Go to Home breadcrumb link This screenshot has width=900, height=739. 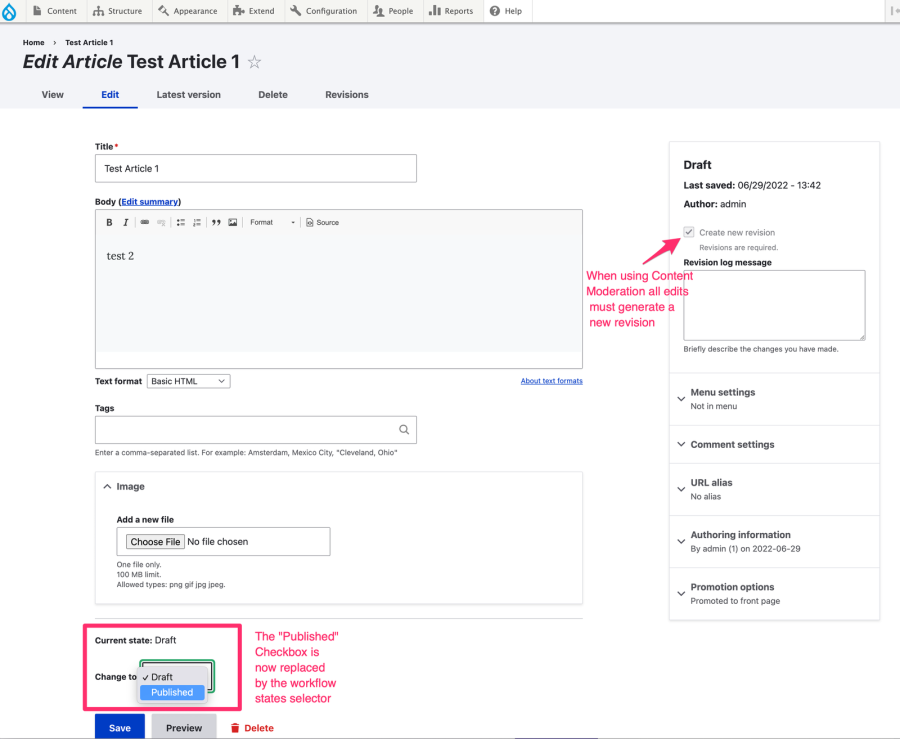pyautogui.click(x=33, y=42)
